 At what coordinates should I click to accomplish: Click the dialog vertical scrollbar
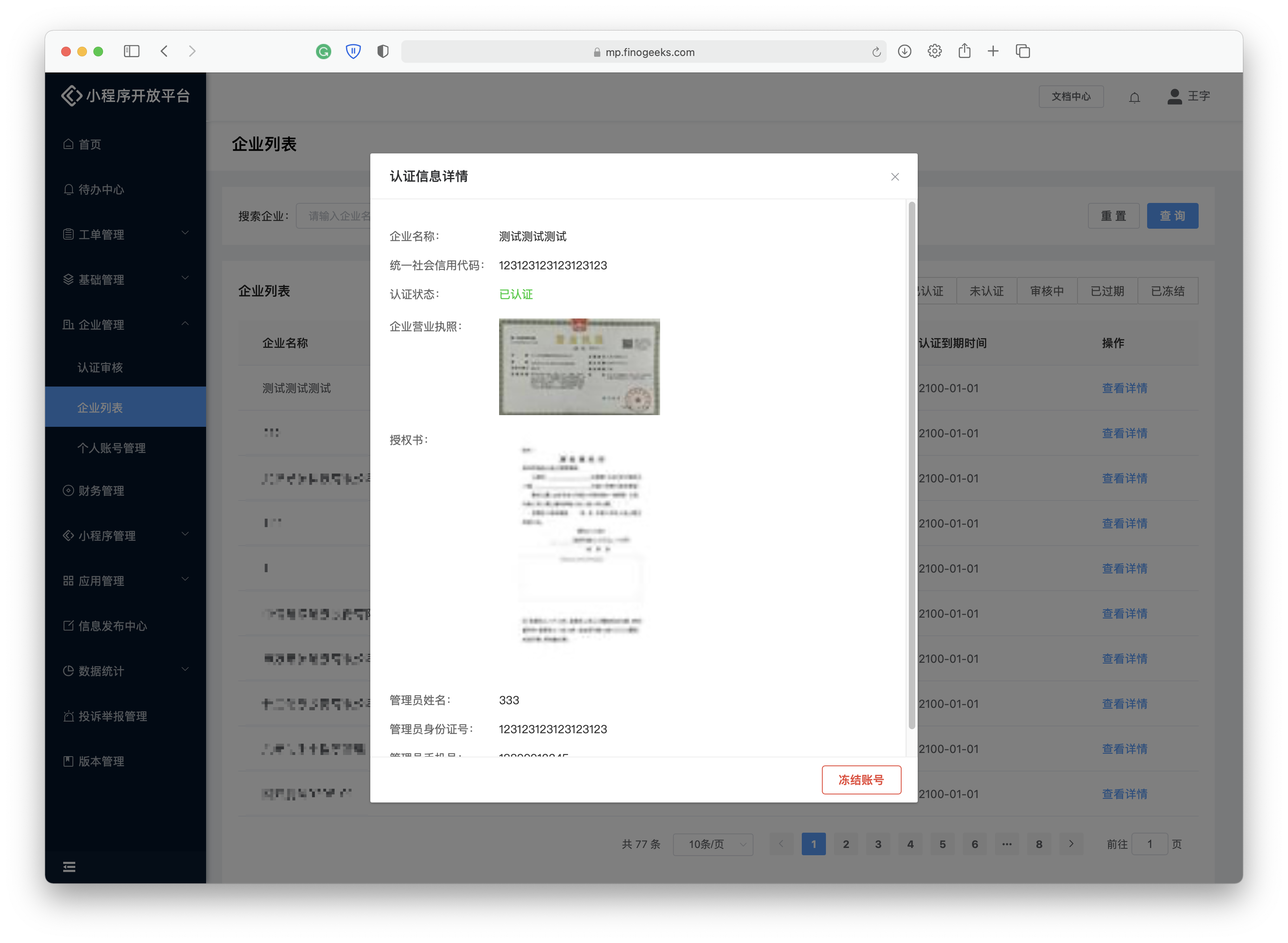(x=911, y=465)
